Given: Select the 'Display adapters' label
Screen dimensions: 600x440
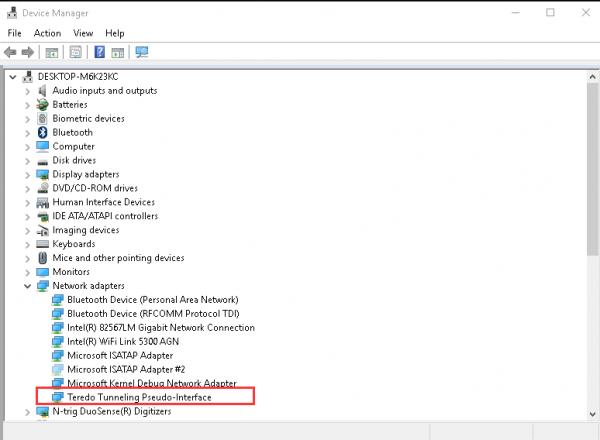Looking at the screenshot, I should 86,174.
